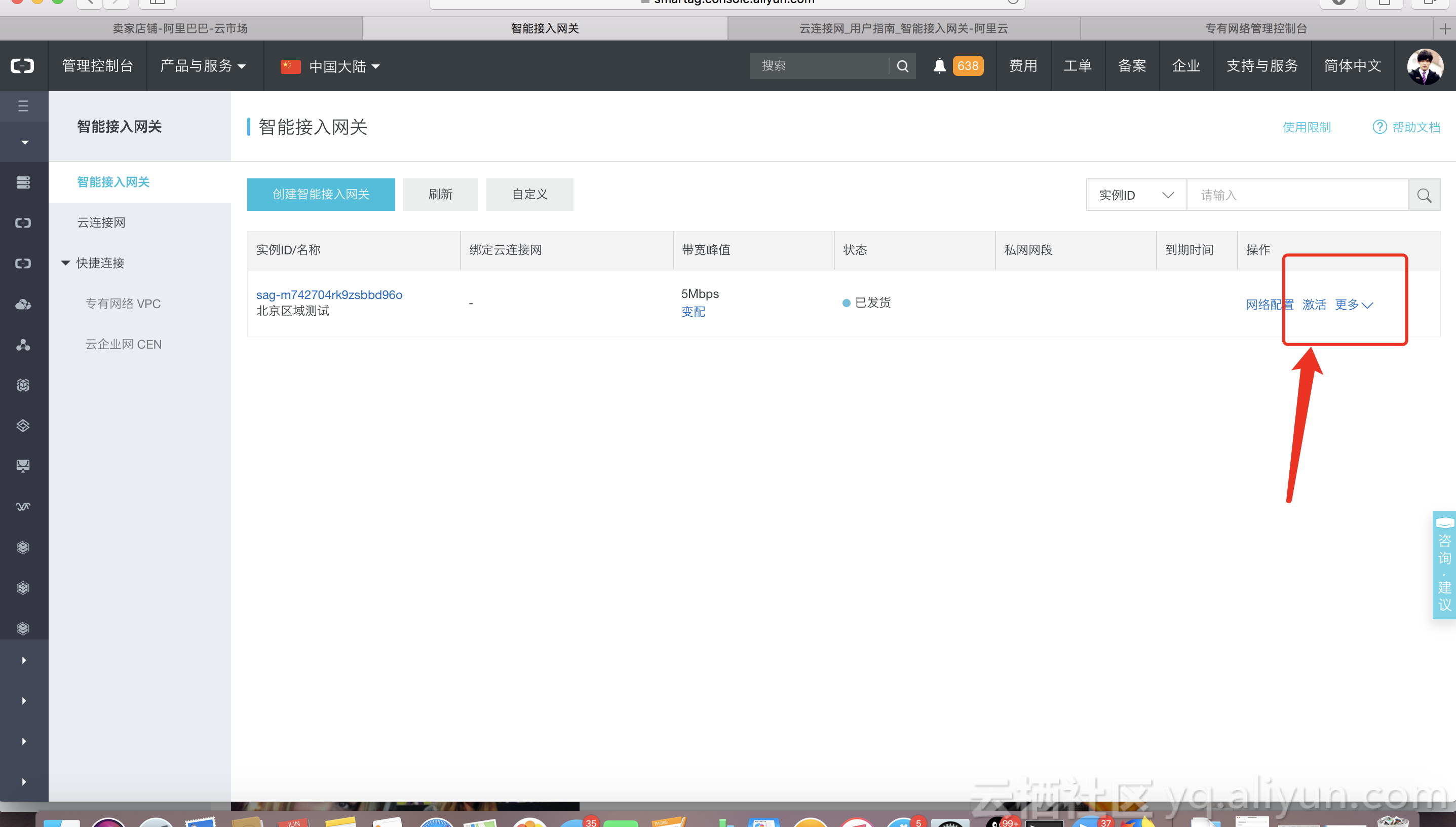This screenshot has width=1456, height=827.
Task: Click the instance search magnifier button
Action: (1424, 195)
